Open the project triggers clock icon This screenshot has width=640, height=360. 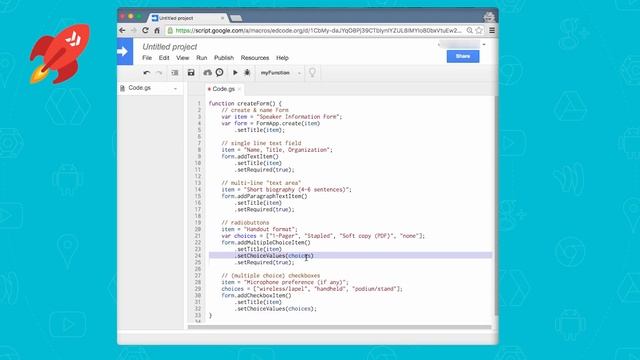tap(219, 72)
